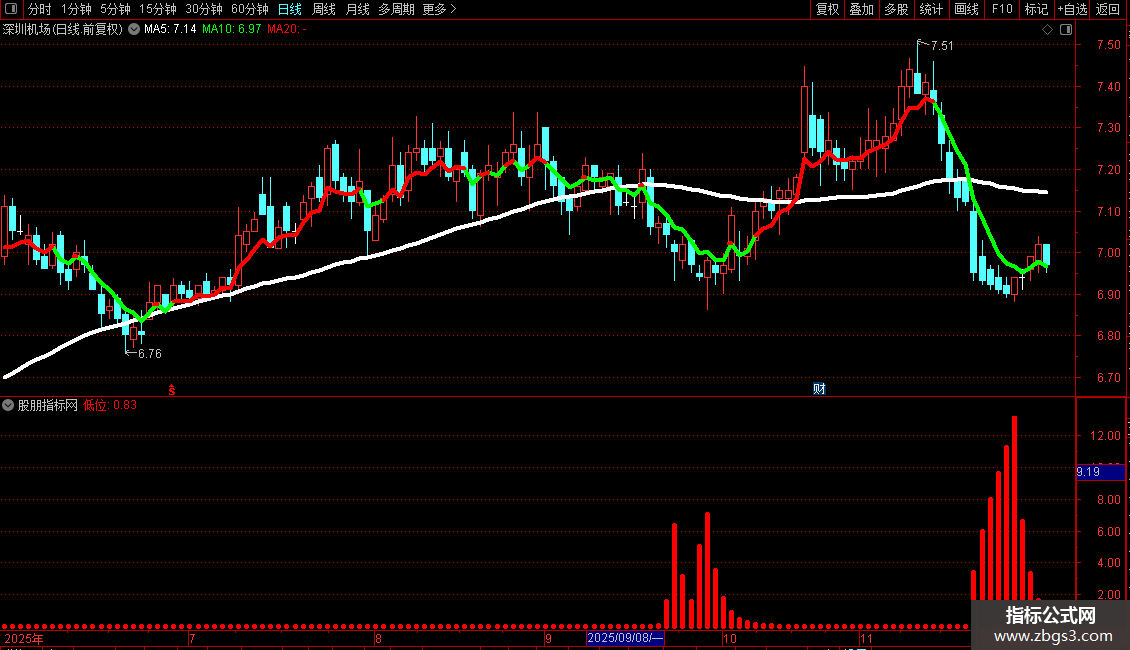Viewport: 1130px width, 650px height.
Task: Click month 10 on the time axis
Action: pyautogui.click(x=730, y=639)
